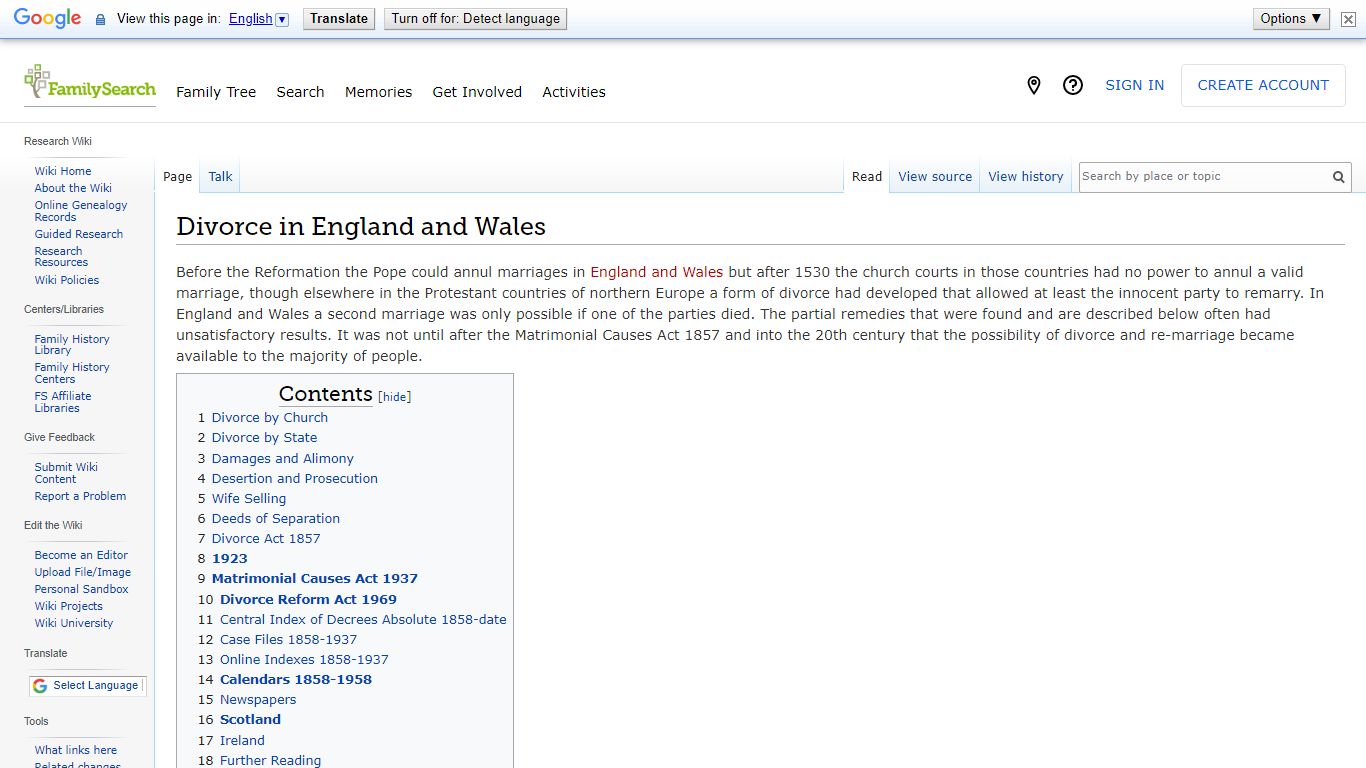Open the help question mark icon
The image size is (1366, 768).
[1073, 86]
